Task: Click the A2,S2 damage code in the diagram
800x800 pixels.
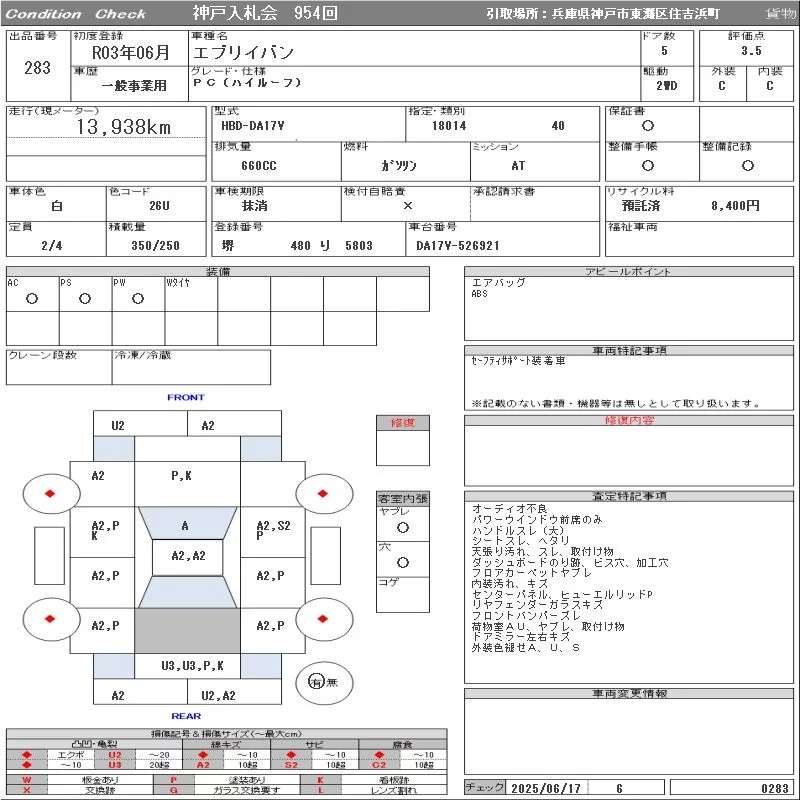Action: [273, 526]
